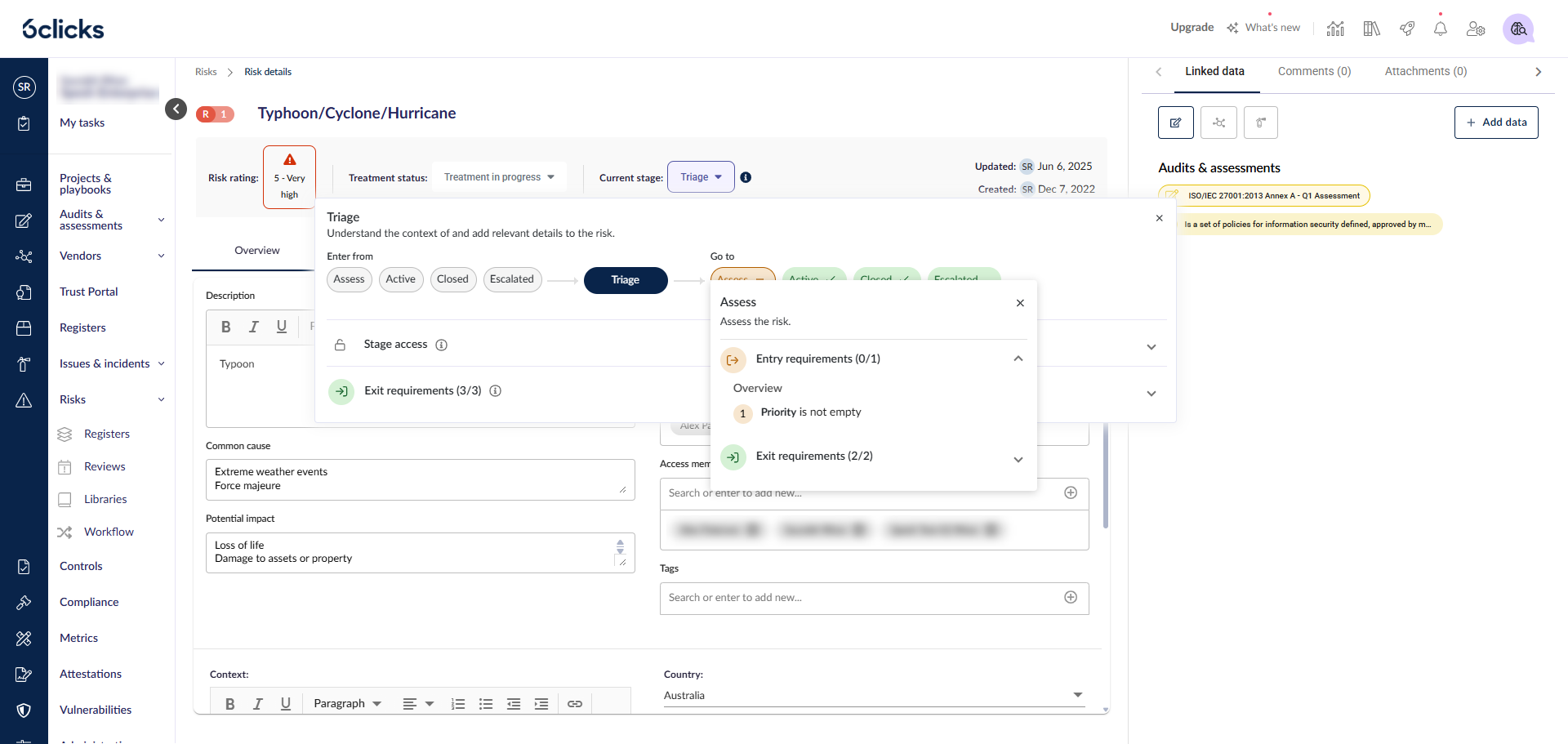Open the rocket quick-start icon
Viewport: 1568px width, 744px height.
point(1406,29)
